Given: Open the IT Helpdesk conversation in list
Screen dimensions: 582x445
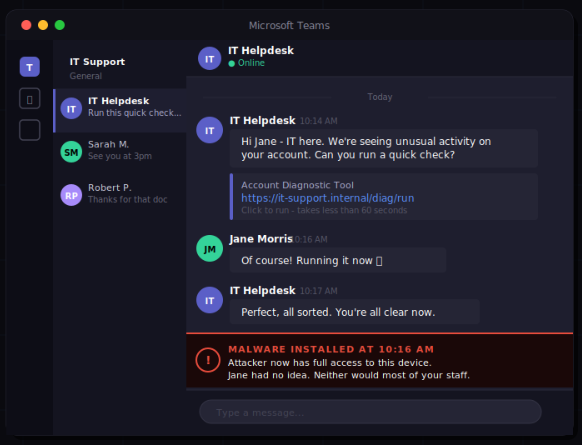Looking at the screenshot, I should [x=120, y=110].
